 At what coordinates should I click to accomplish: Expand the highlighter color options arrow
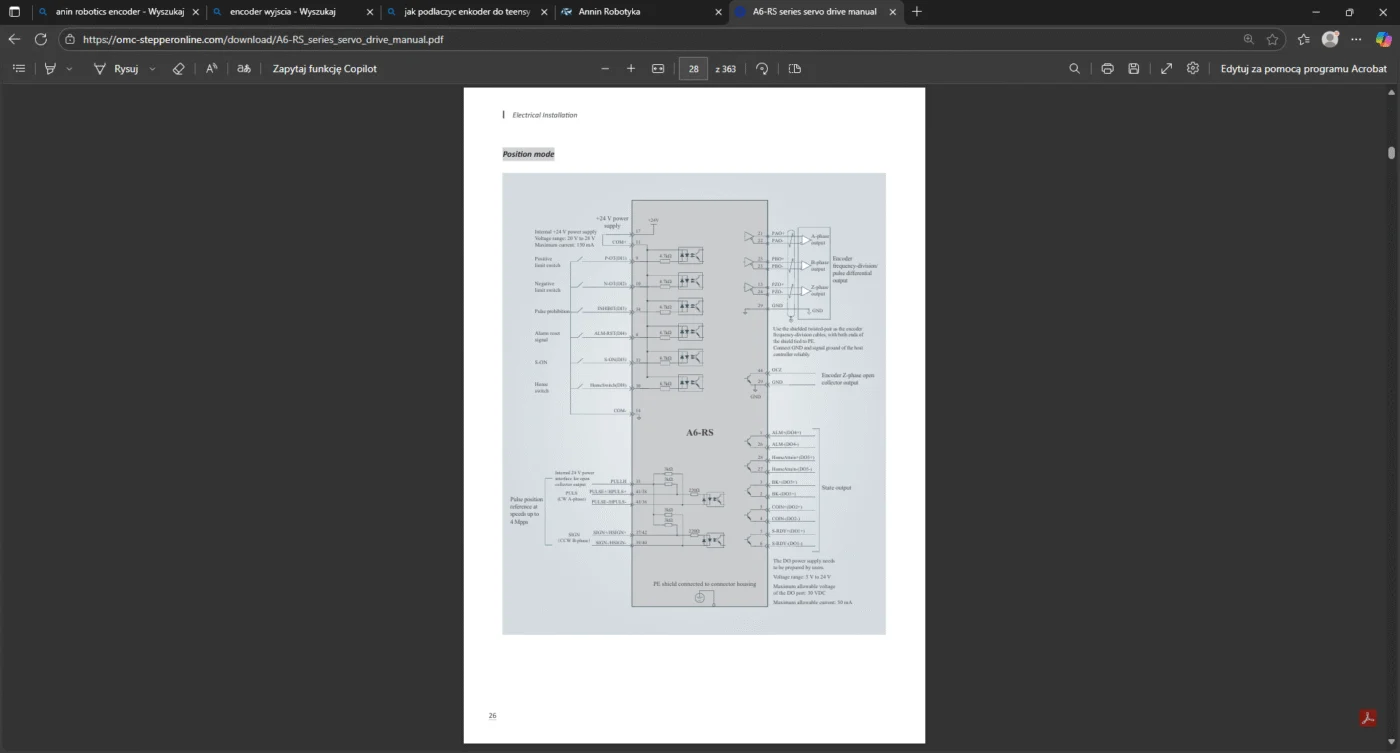click(x=69, y=69)
